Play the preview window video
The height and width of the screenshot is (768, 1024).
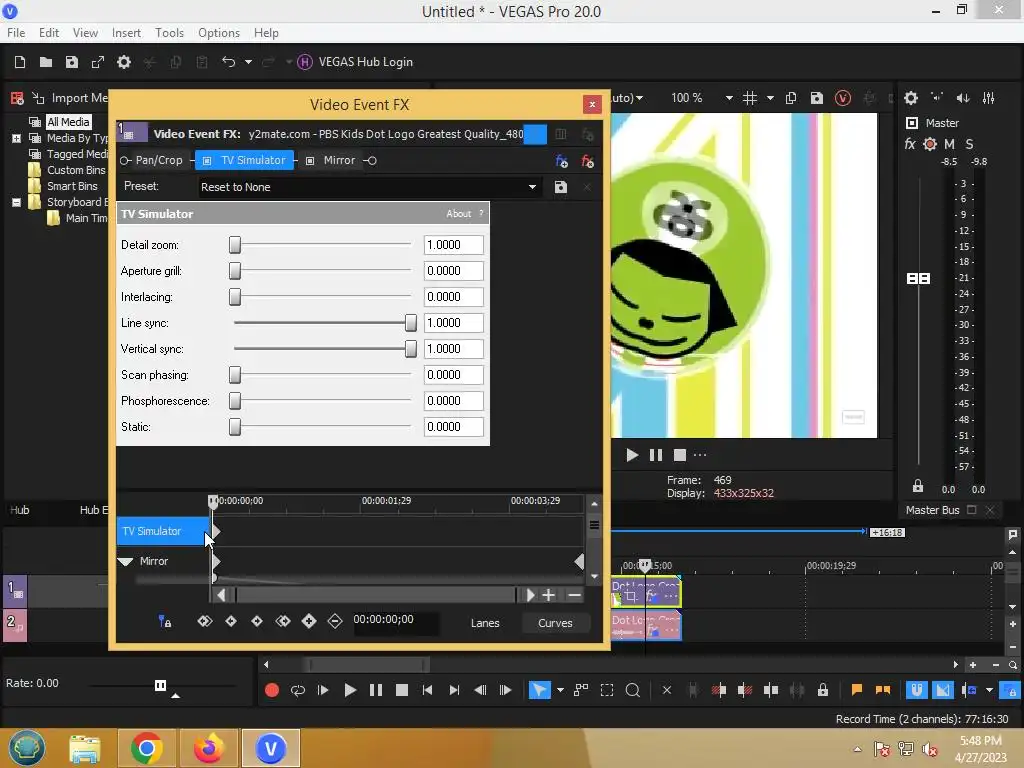(x=632, y=455)
